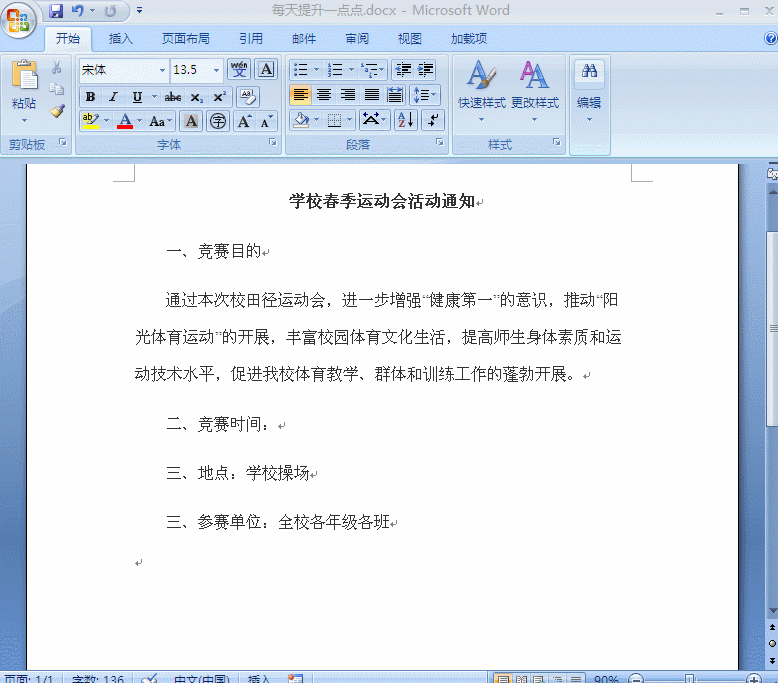The image size is (778, 683).
Task: Click the vertical scrollbar thumb
Action: (772, 328)
